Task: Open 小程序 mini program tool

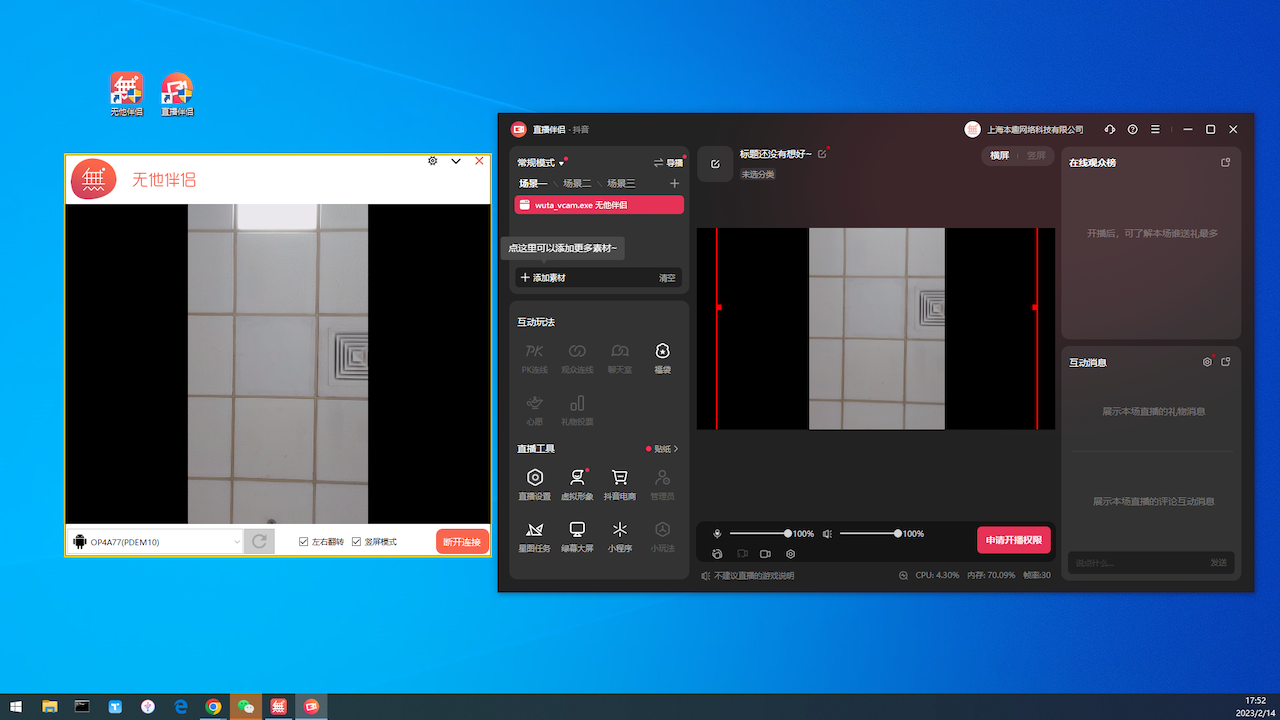Action: [x=620, y=536]
